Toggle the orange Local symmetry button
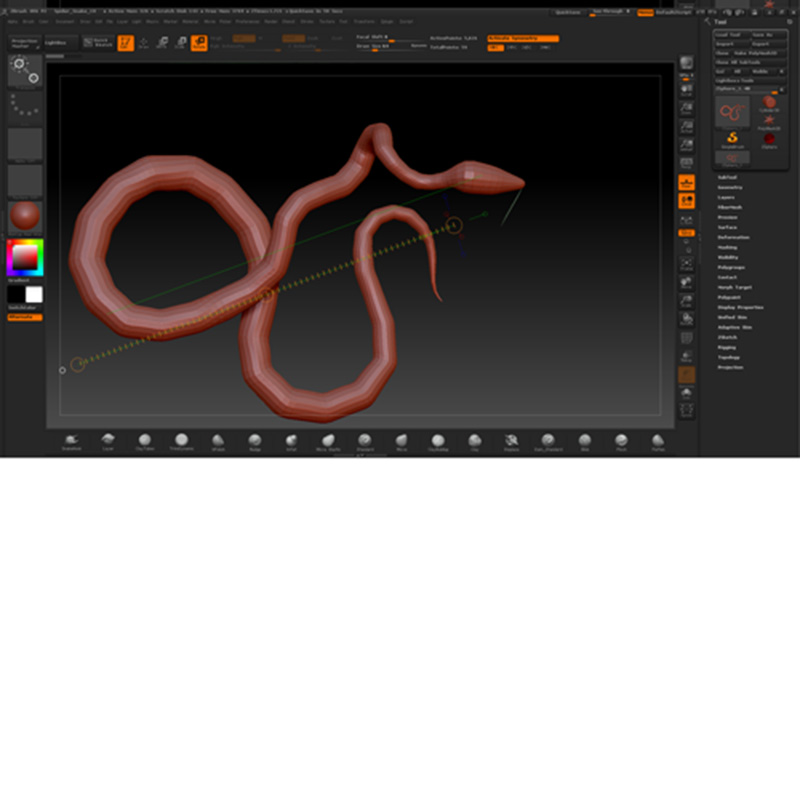 (x=686, y=201)
